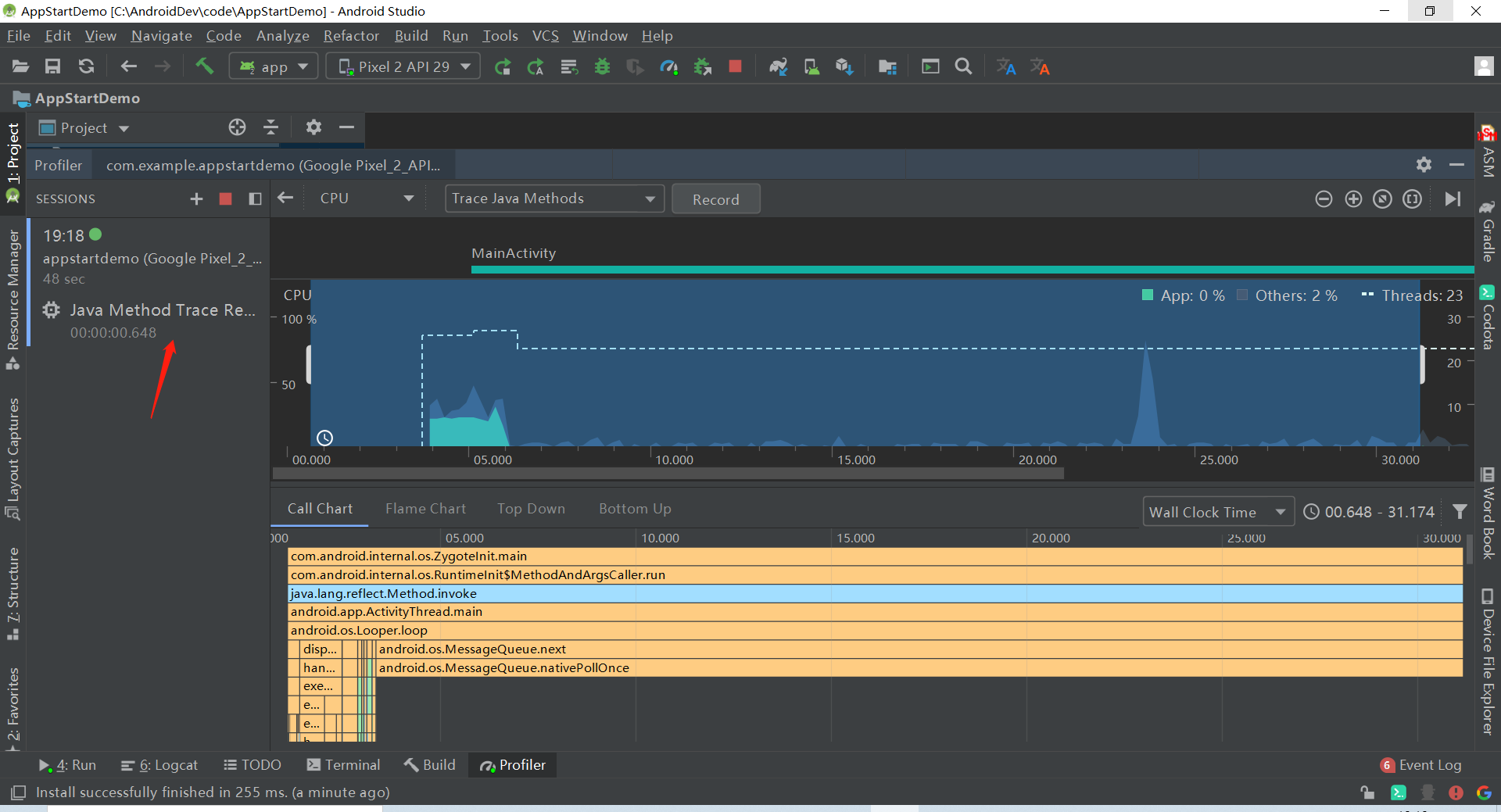The image size is (1501, 812).
Task: Open the Wall Clock Time dropdown
Action: pyautogui.click(x=1218, y=512)
